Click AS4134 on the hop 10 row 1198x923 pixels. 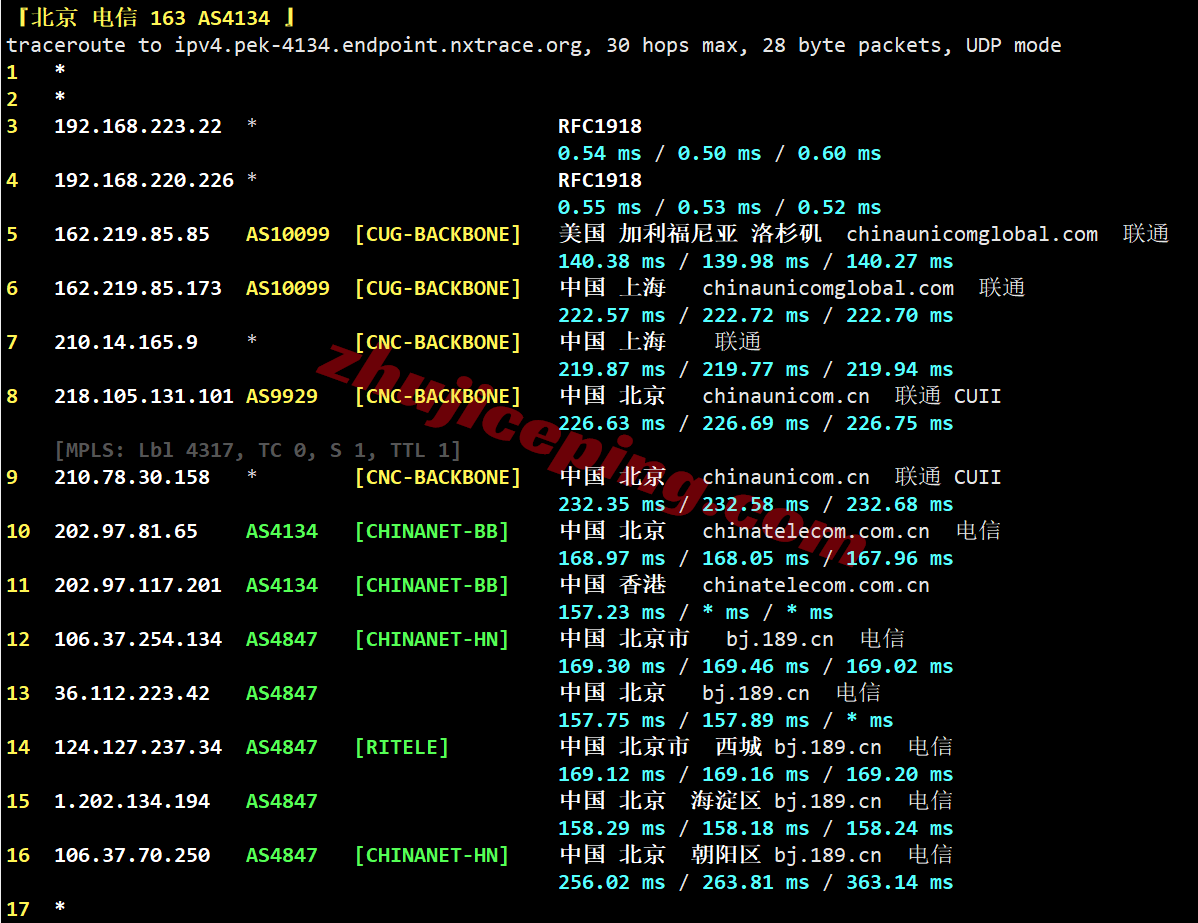282,531
